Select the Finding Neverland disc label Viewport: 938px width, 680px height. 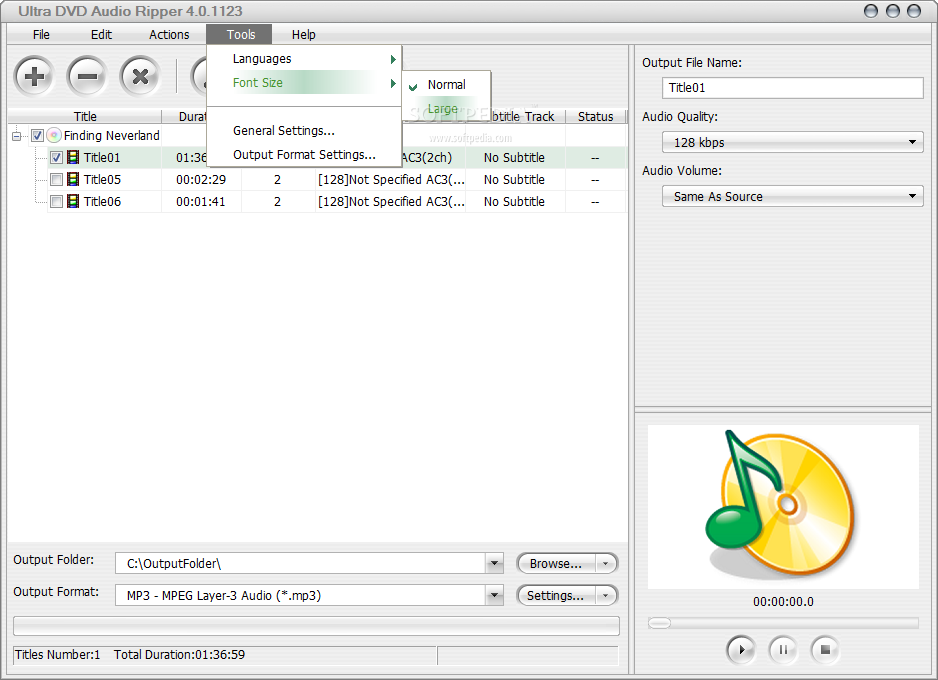pos(112,136)
